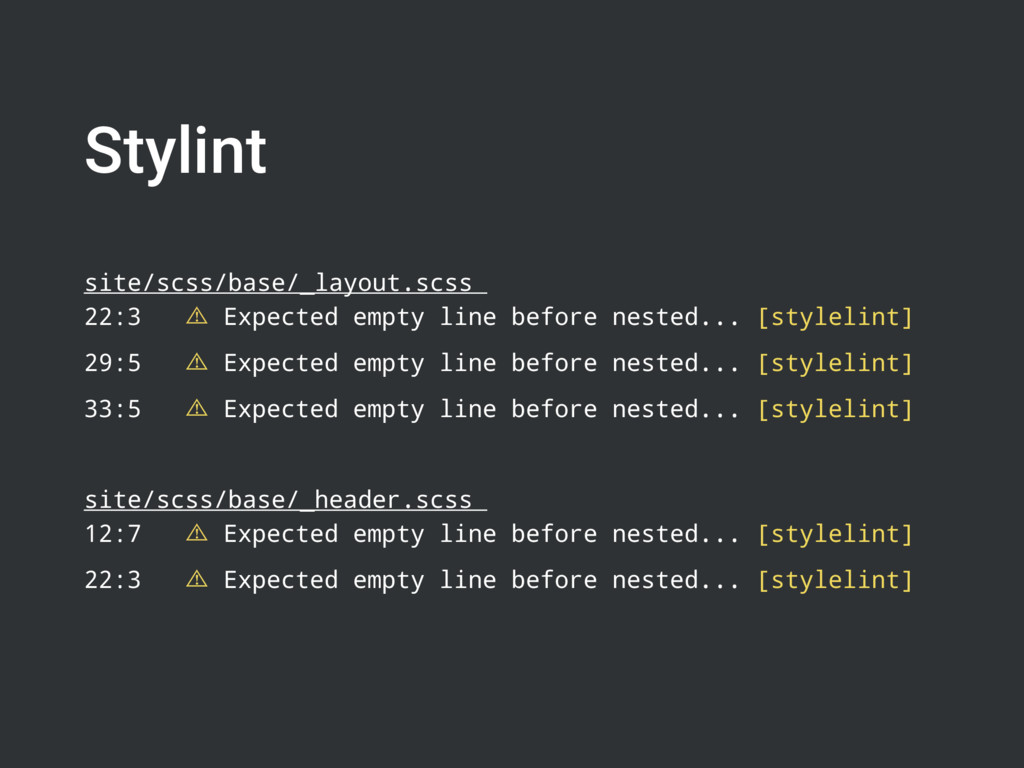Click the warning icon next to 29:5
This screenshot has width=1024, height=768.
coord(197,362)
